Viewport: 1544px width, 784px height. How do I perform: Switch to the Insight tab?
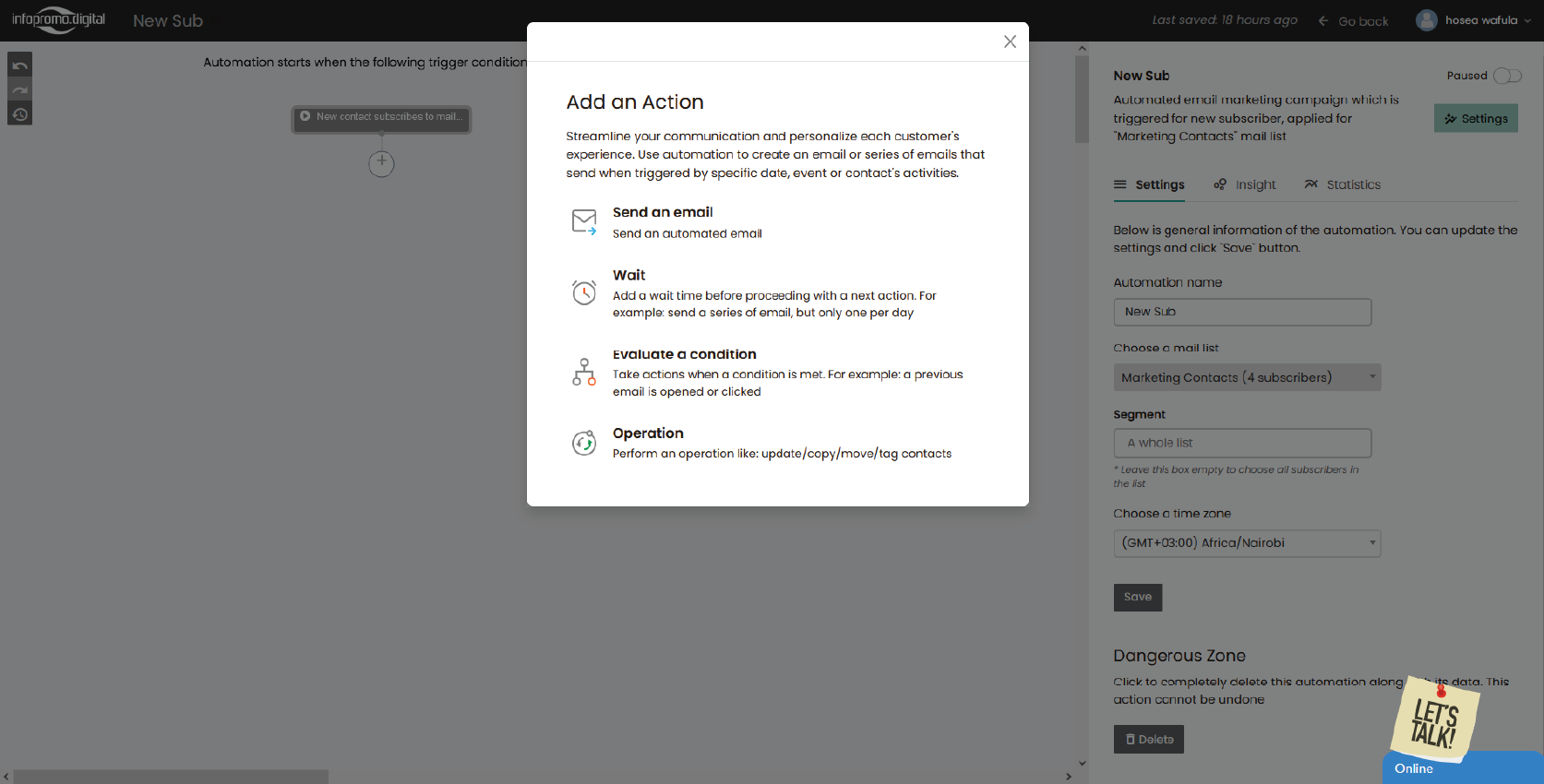1245,184
